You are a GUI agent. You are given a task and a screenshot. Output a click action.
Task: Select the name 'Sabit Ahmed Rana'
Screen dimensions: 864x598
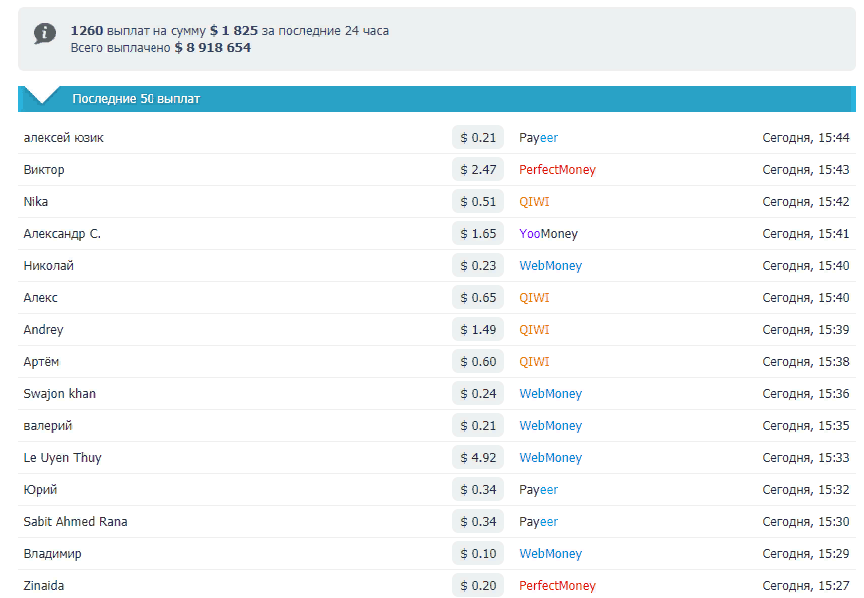pos(75,521)
